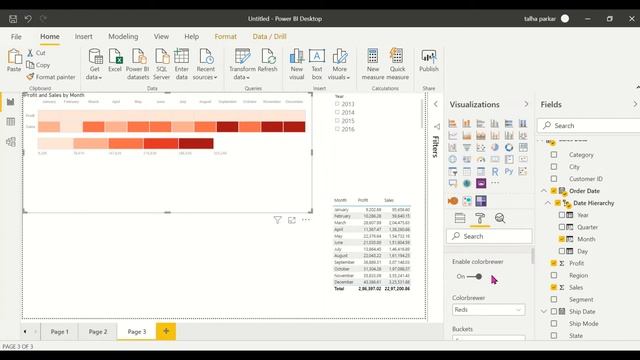
Task: Open the Analytics magnifier tab
Action: click(x=500, y=218)
